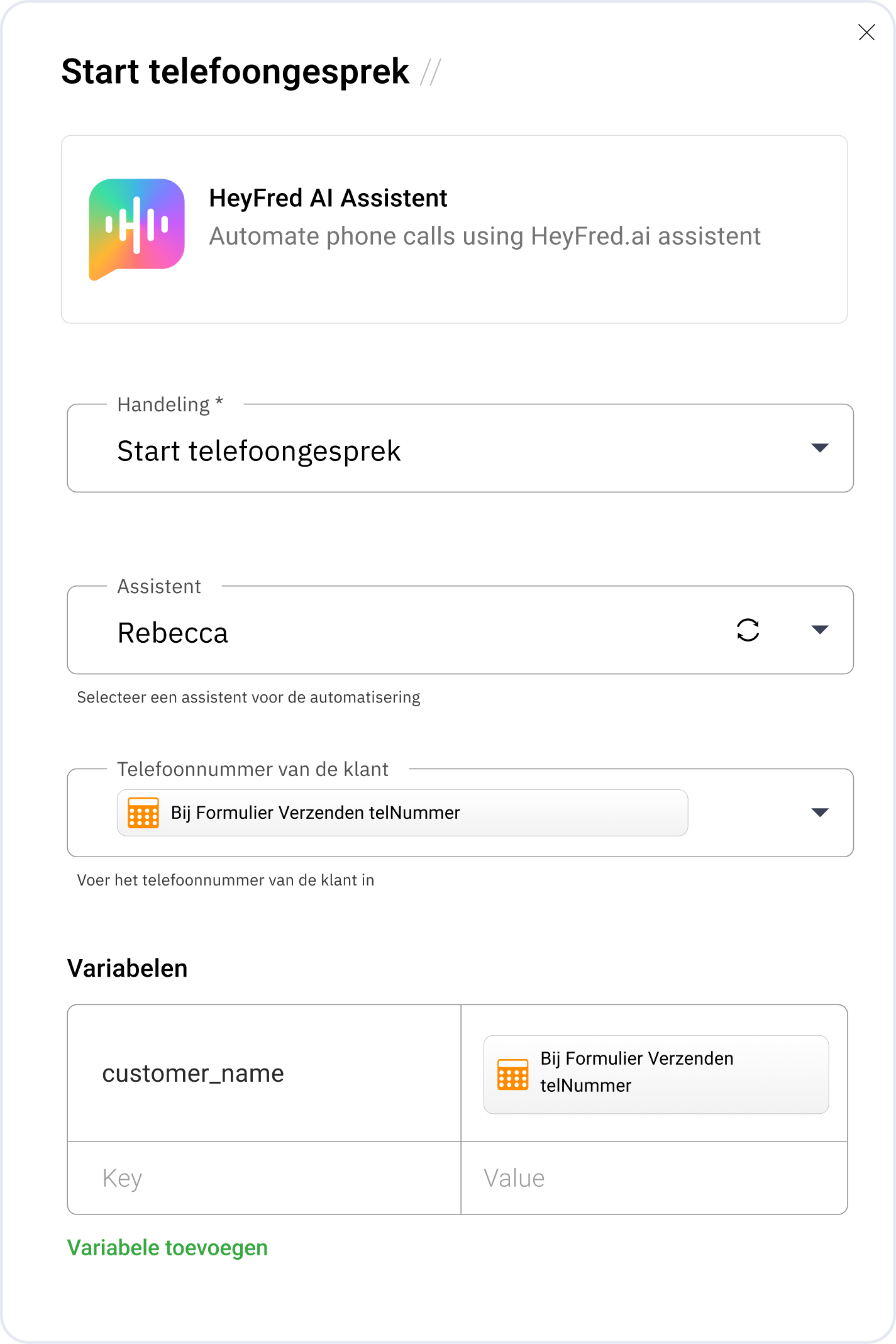
Task: Click the Start telefoongesprek value in Handeling
Action: click(x=259, y=451)
